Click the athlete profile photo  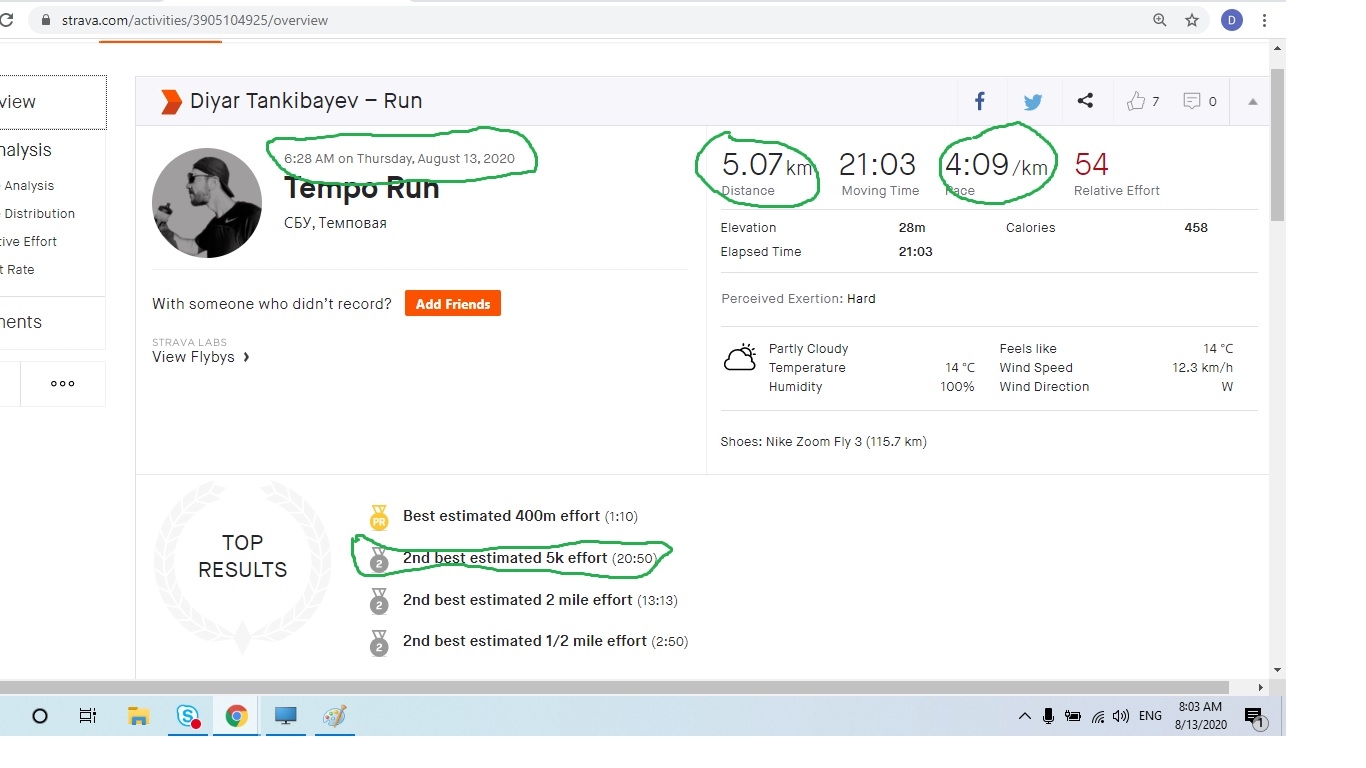(x=207, y=203)
